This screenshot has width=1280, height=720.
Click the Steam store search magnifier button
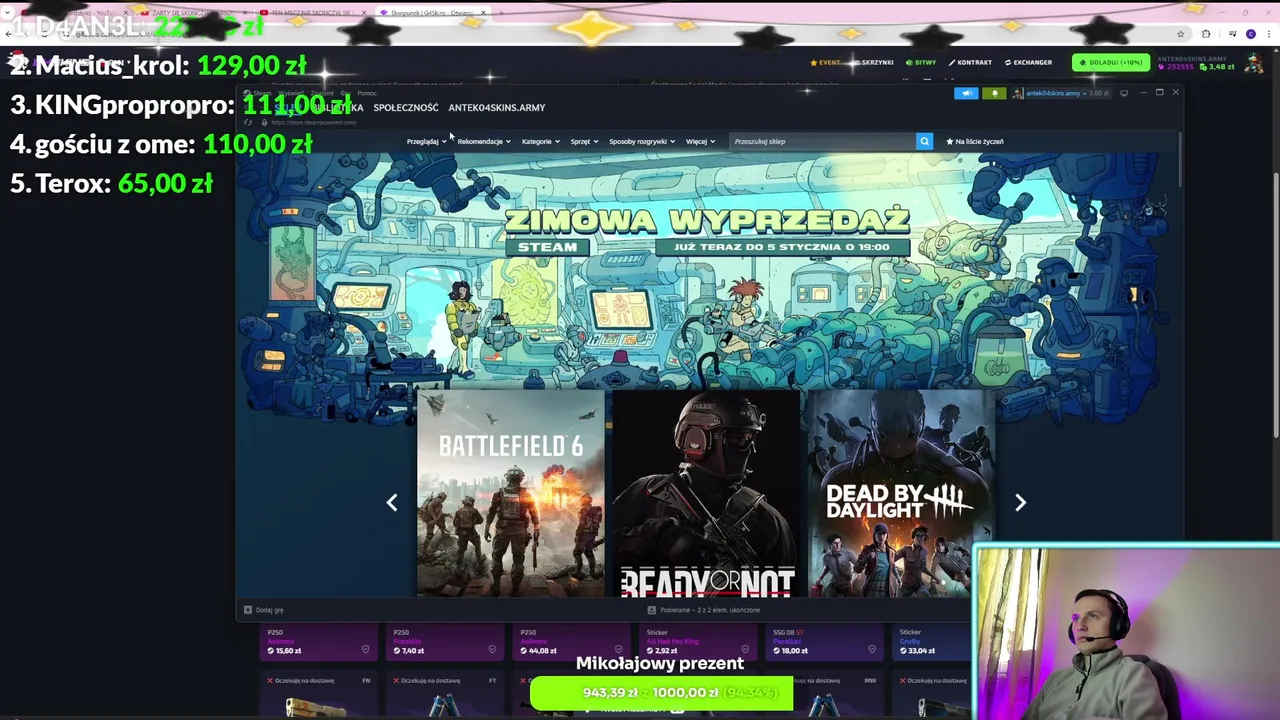pyautogui.click(x=924, y=141)
